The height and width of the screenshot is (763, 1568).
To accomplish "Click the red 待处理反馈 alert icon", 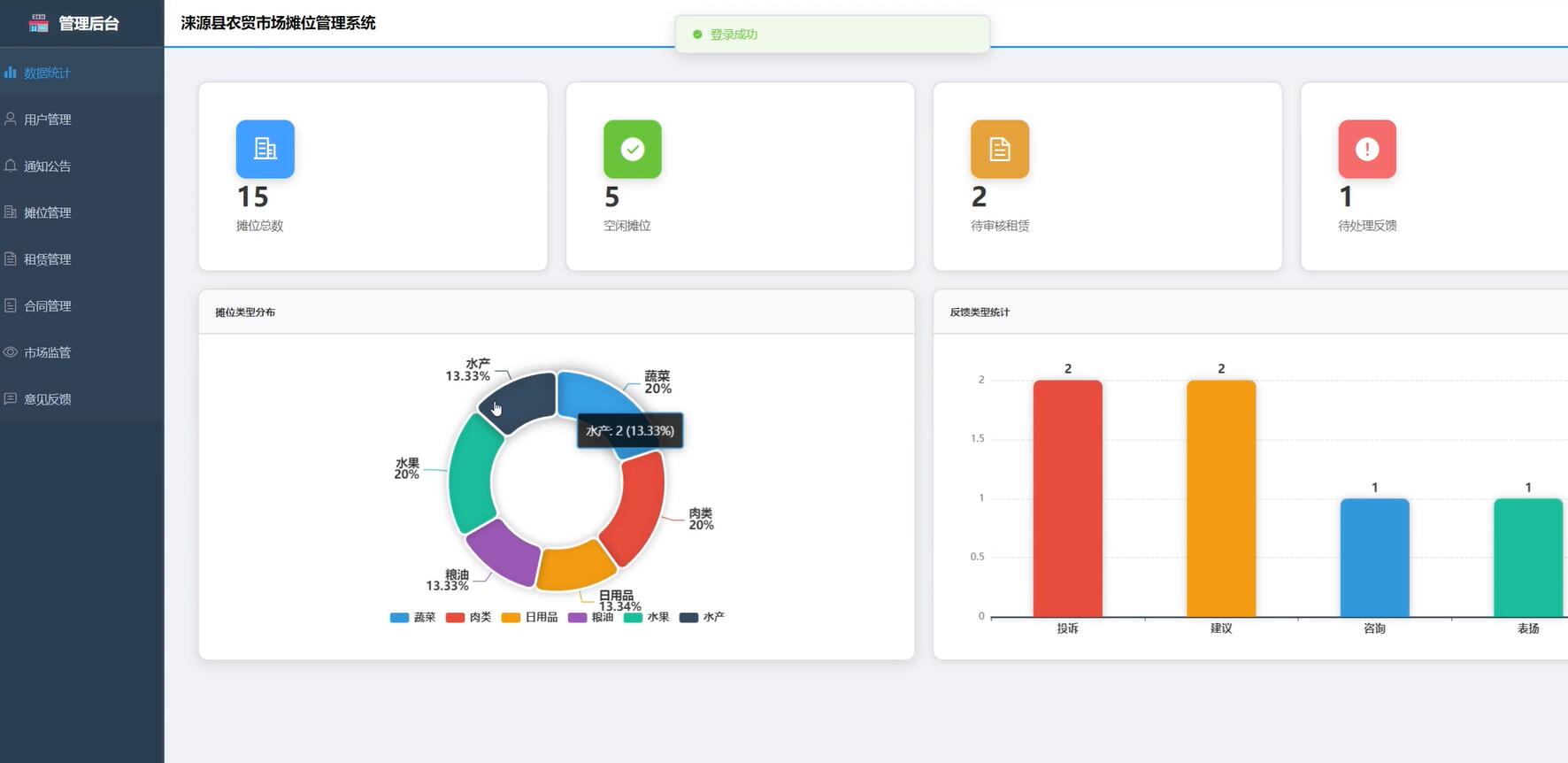I will (x=1367, y=149).
